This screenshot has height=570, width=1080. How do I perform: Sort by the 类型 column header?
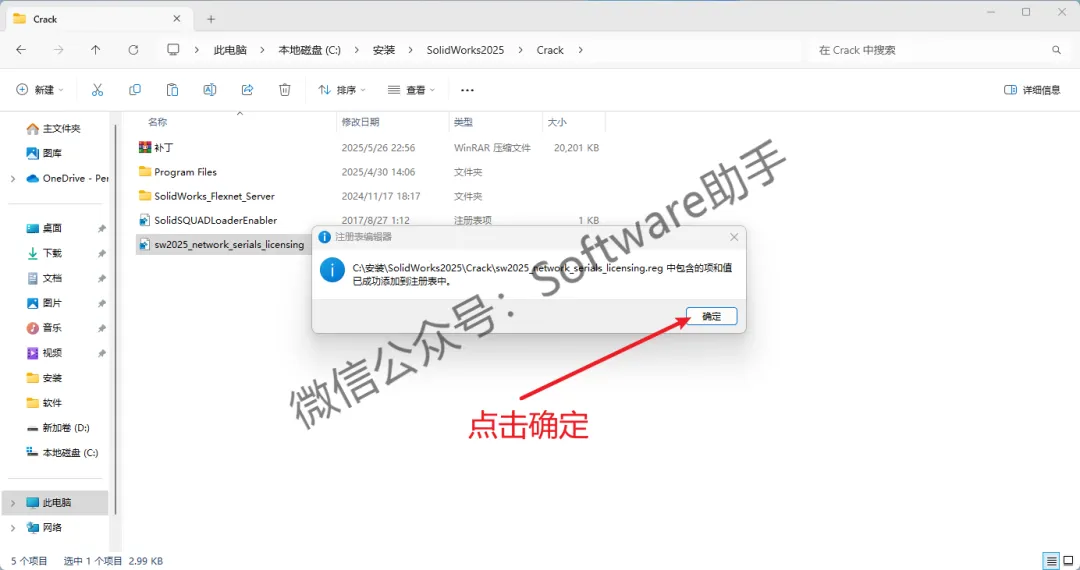coord(463,122)
